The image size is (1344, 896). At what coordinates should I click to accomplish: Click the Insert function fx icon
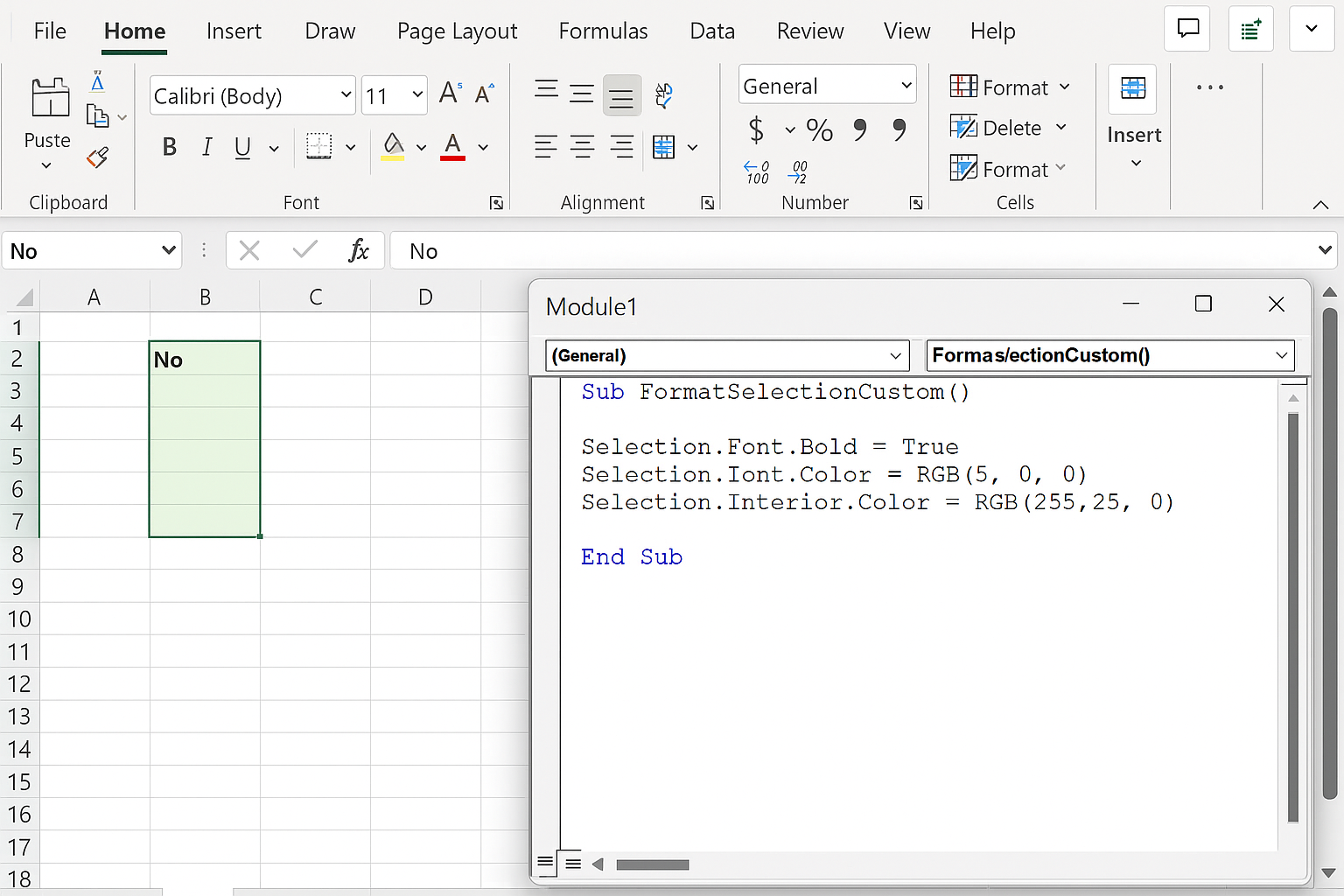pos(358,251)
